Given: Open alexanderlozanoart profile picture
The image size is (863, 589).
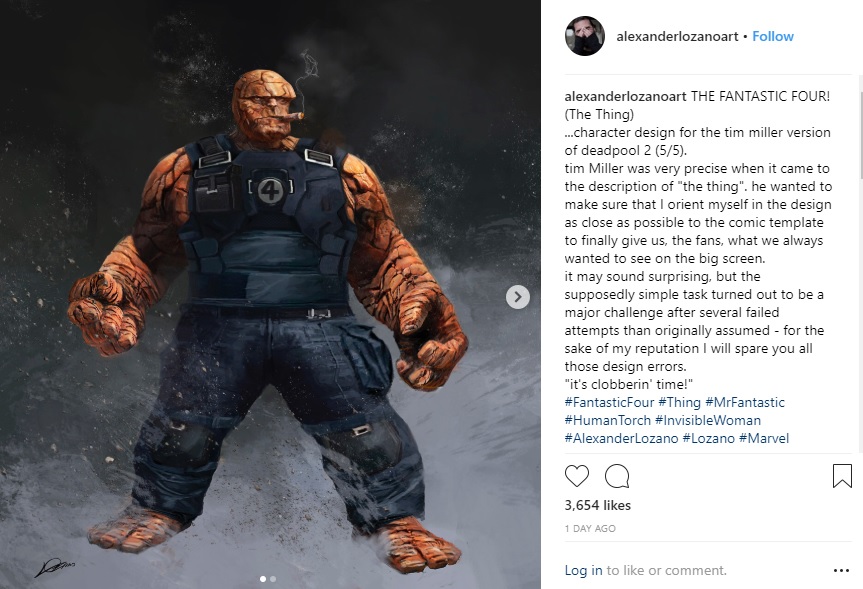Looking at the screenshot, I should pyautogui.click(x=585, y=36).
